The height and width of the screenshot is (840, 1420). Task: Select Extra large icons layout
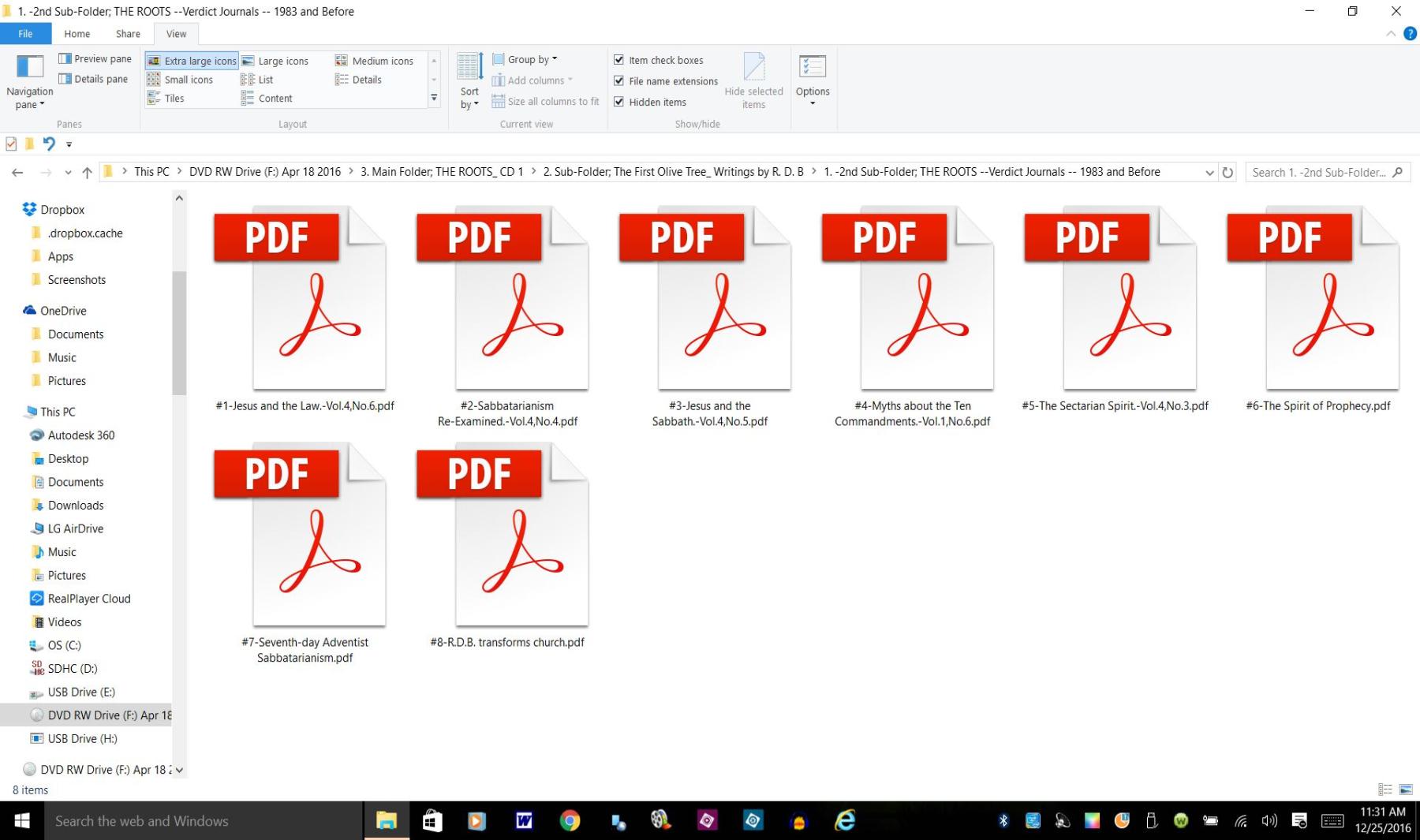coord(192,61)
